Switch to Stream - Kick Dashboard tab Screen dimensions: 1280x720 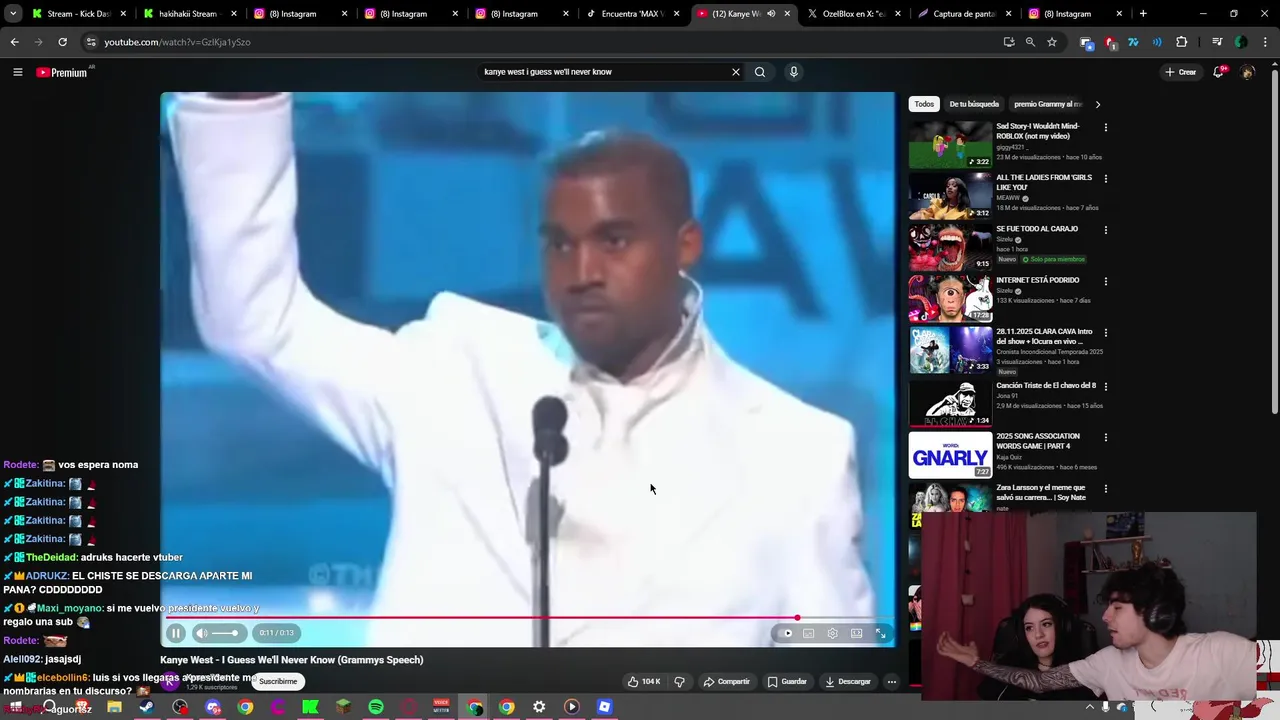tap(78, 14)
